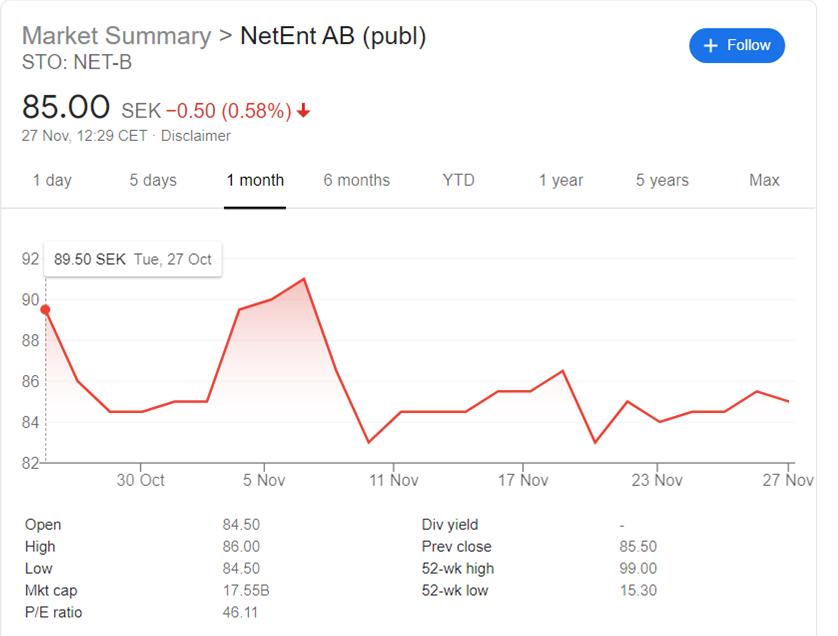838x636 pixels.
Task: Open the Disclaimer link
Action: (196, 136)
